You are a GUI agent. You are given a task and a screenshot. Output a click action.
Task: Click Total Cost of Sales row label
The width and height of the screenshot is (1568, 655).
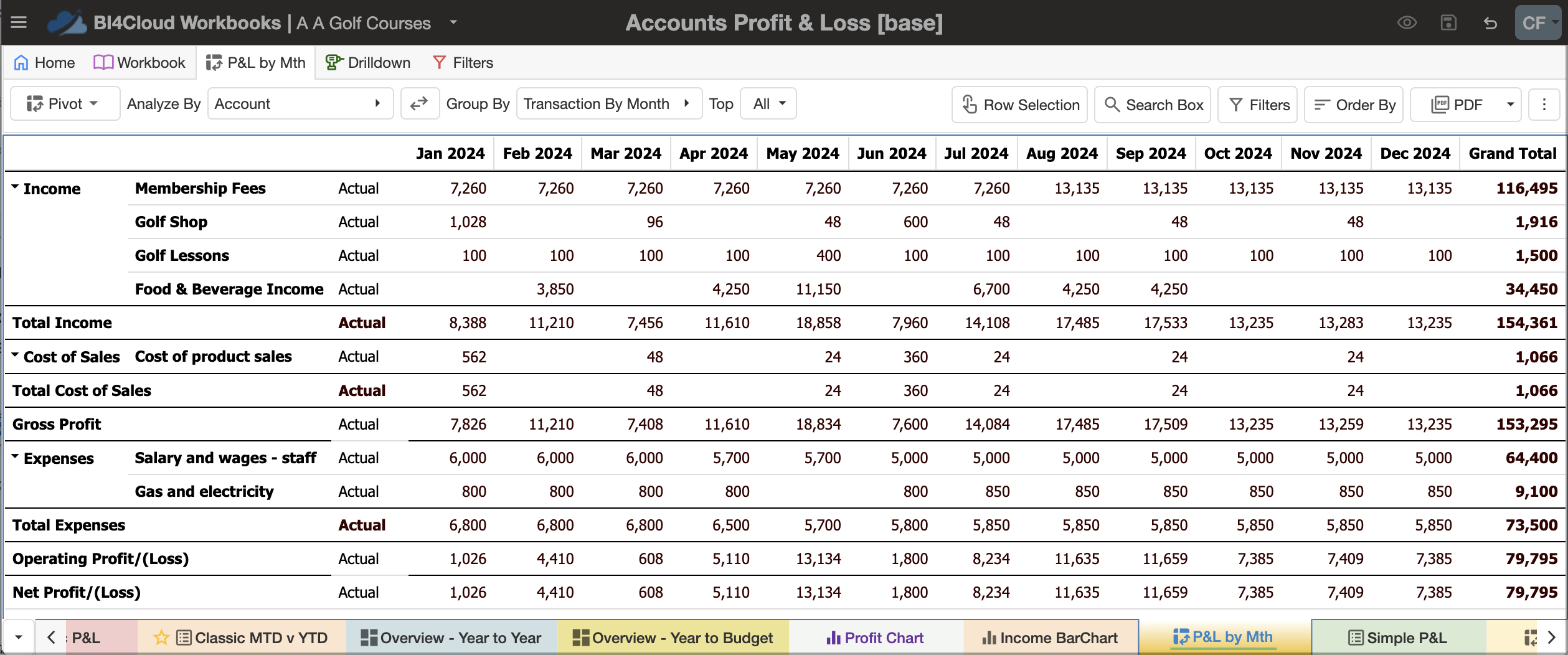click(x=82, y=391)
